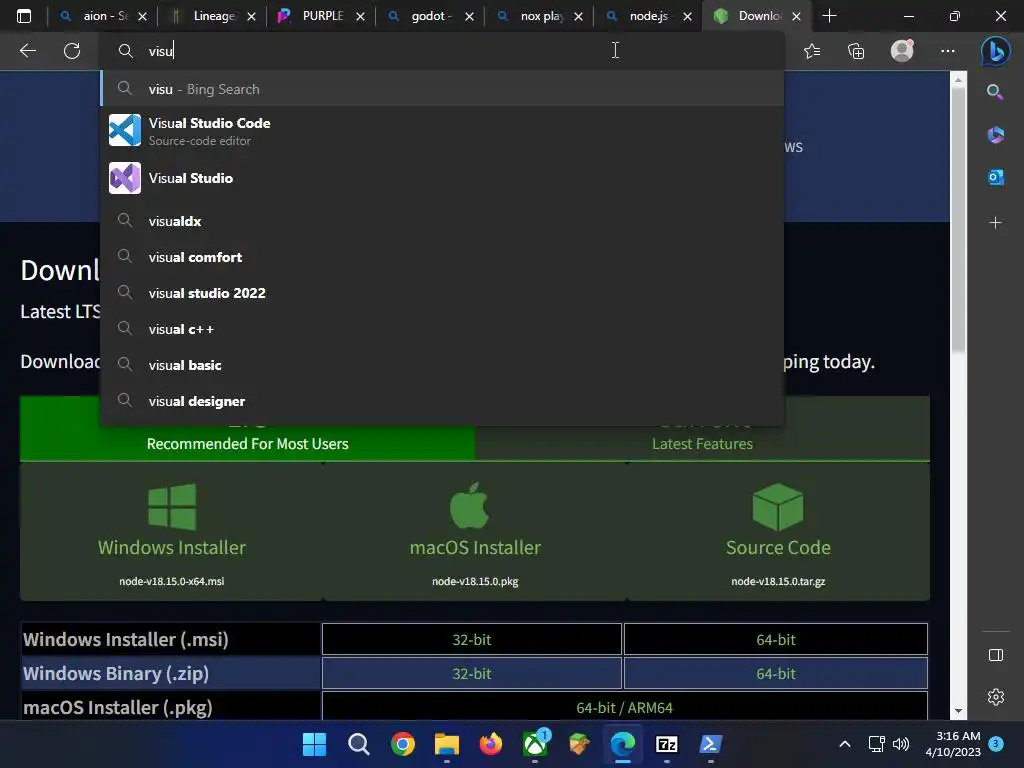The image size is (1024, 768).
Task: Download node-v18.15.0.tar.gz link
Action: pos(778,581)
